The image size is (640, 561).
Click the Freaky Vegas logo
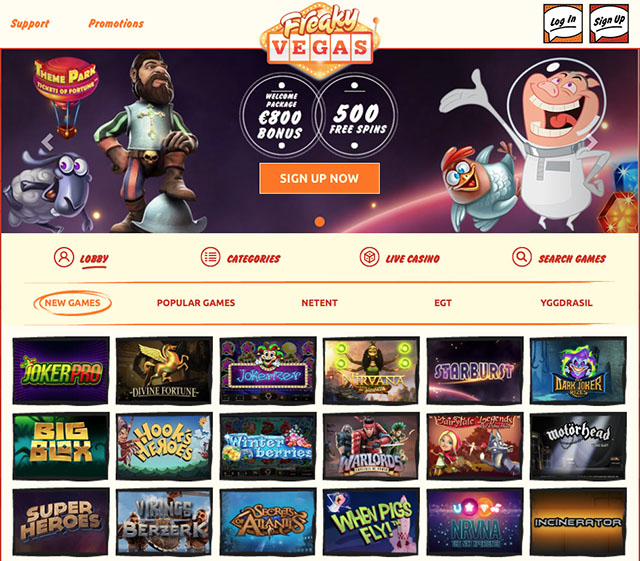[x=320, y=39]
